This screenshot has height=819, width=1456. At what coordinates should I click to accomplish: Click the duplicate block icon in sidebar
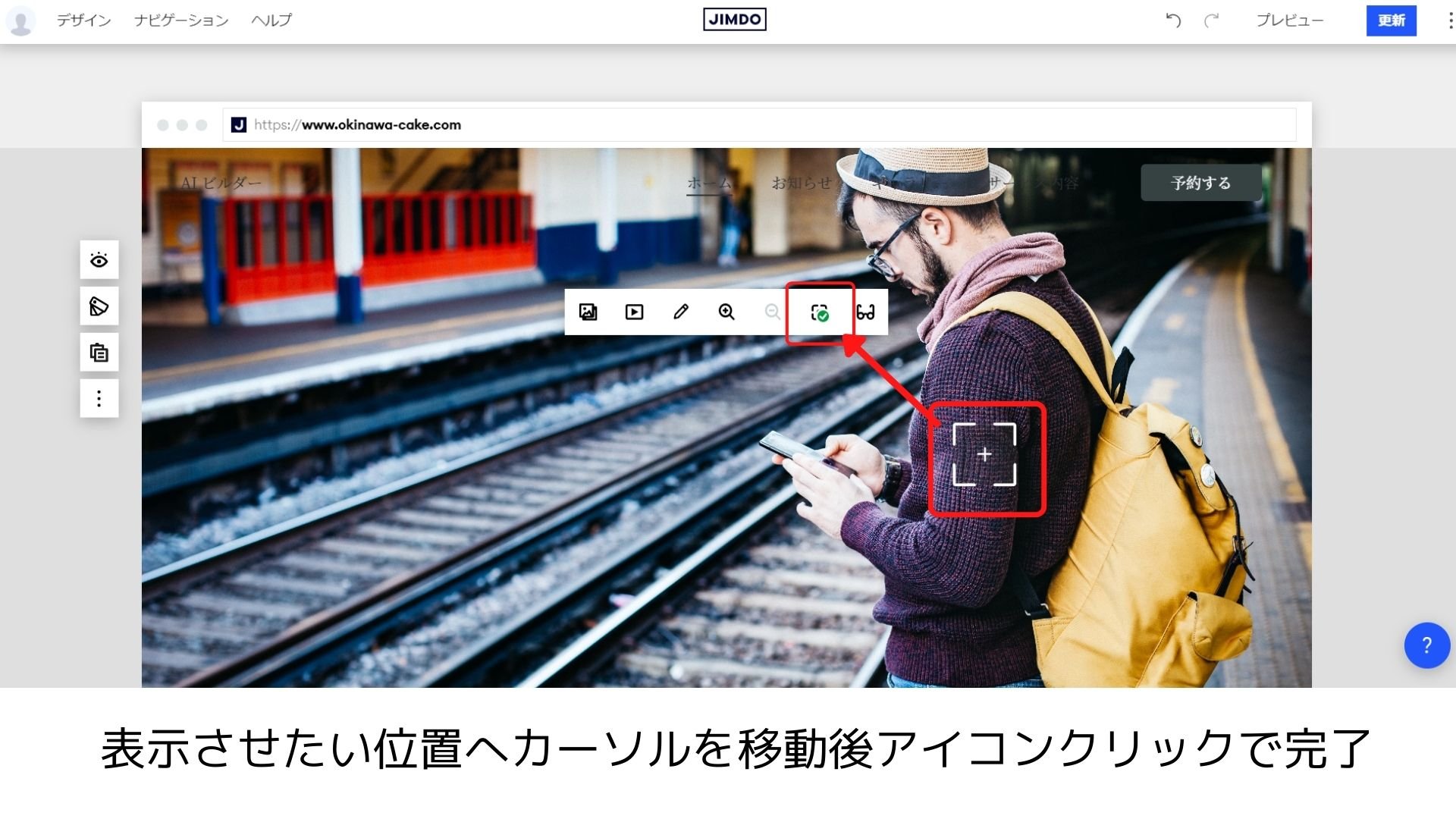[x=99, y=353]
